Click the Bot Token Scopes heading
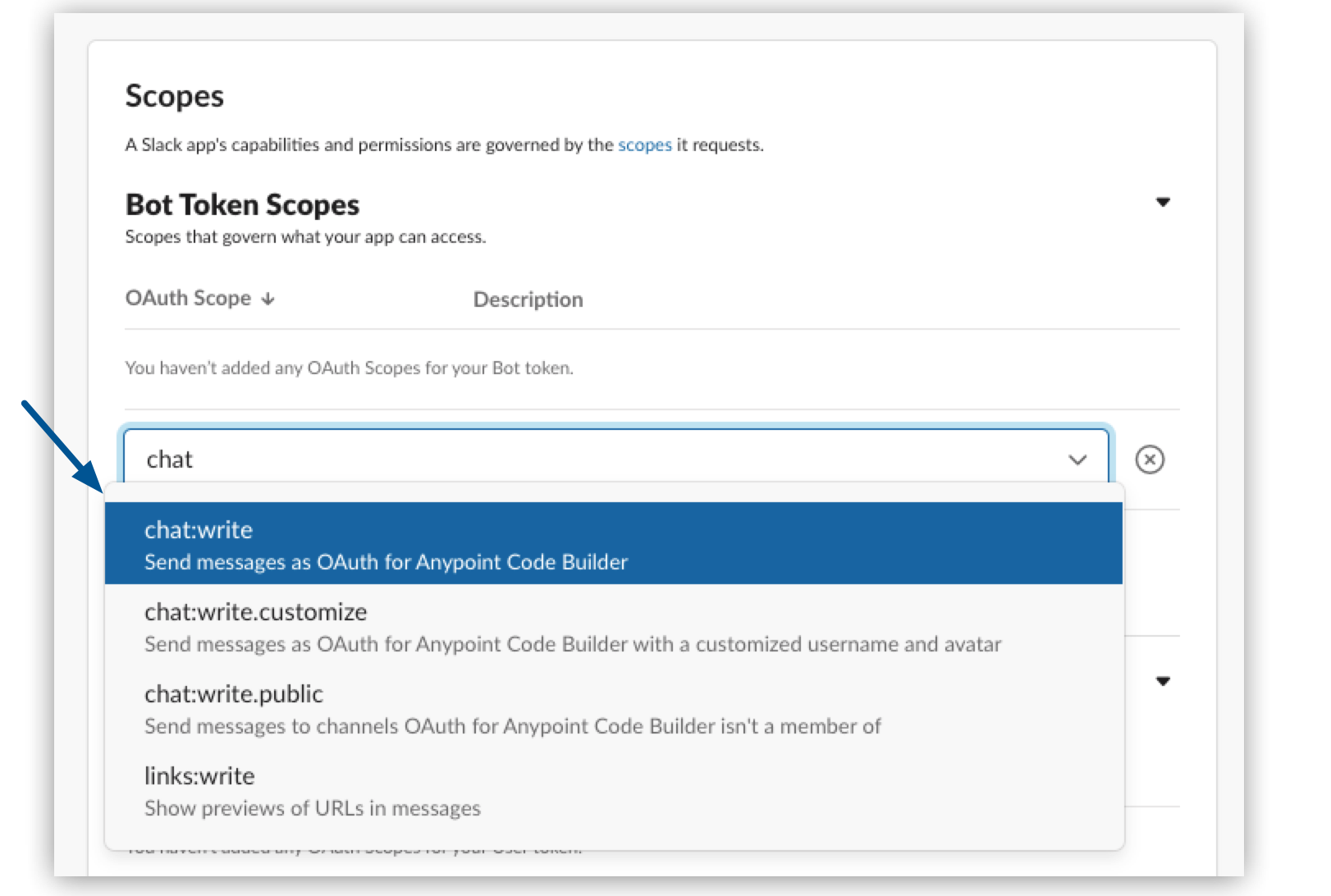The width and height of the screenshot is (1331, 896). click(x=242, y=204)
